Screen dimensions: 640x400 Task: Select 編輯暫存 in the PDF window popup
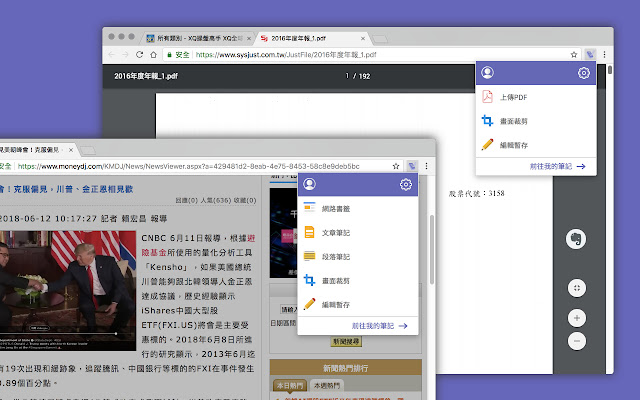click(513, 145)
